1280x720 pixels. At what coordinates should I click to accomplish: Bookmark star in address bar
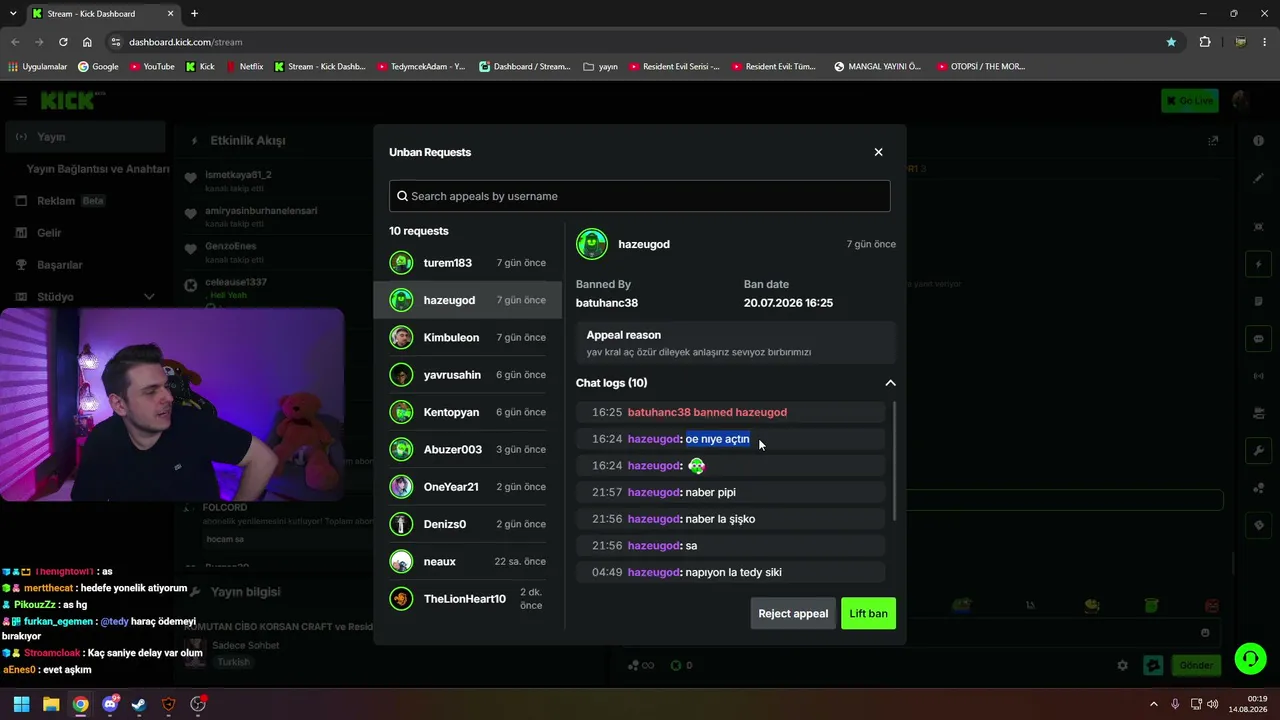(x=1171, y=42)
